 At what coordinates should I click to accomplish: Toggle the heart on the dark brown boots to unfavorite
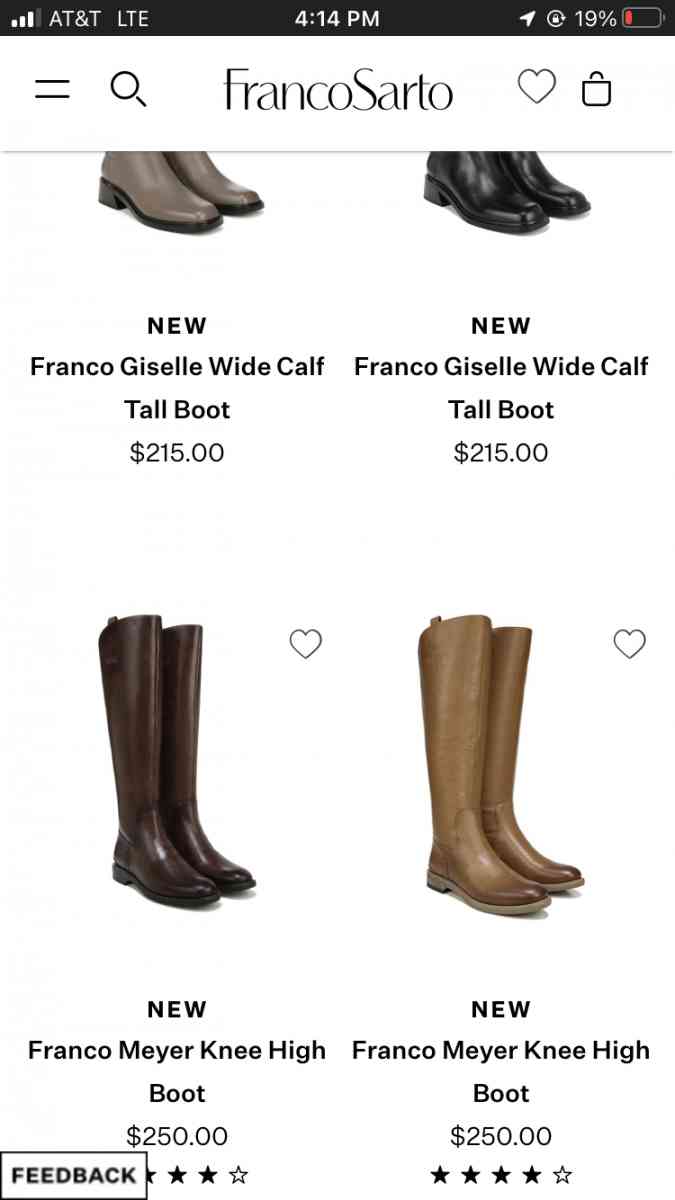point(305,644)
